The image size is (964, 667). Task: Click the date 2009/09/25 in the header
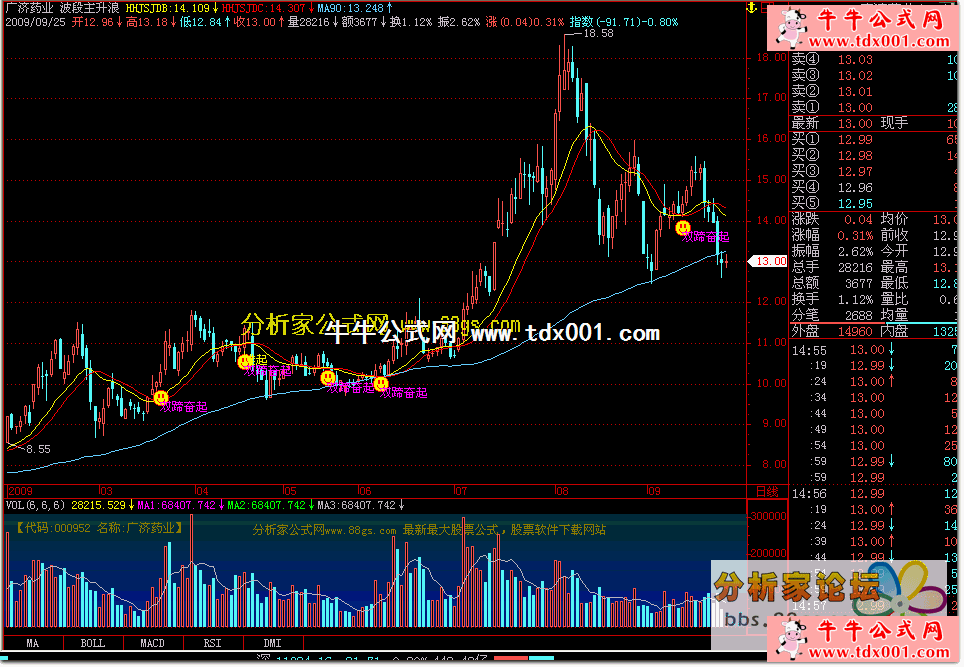pos(35,22)
